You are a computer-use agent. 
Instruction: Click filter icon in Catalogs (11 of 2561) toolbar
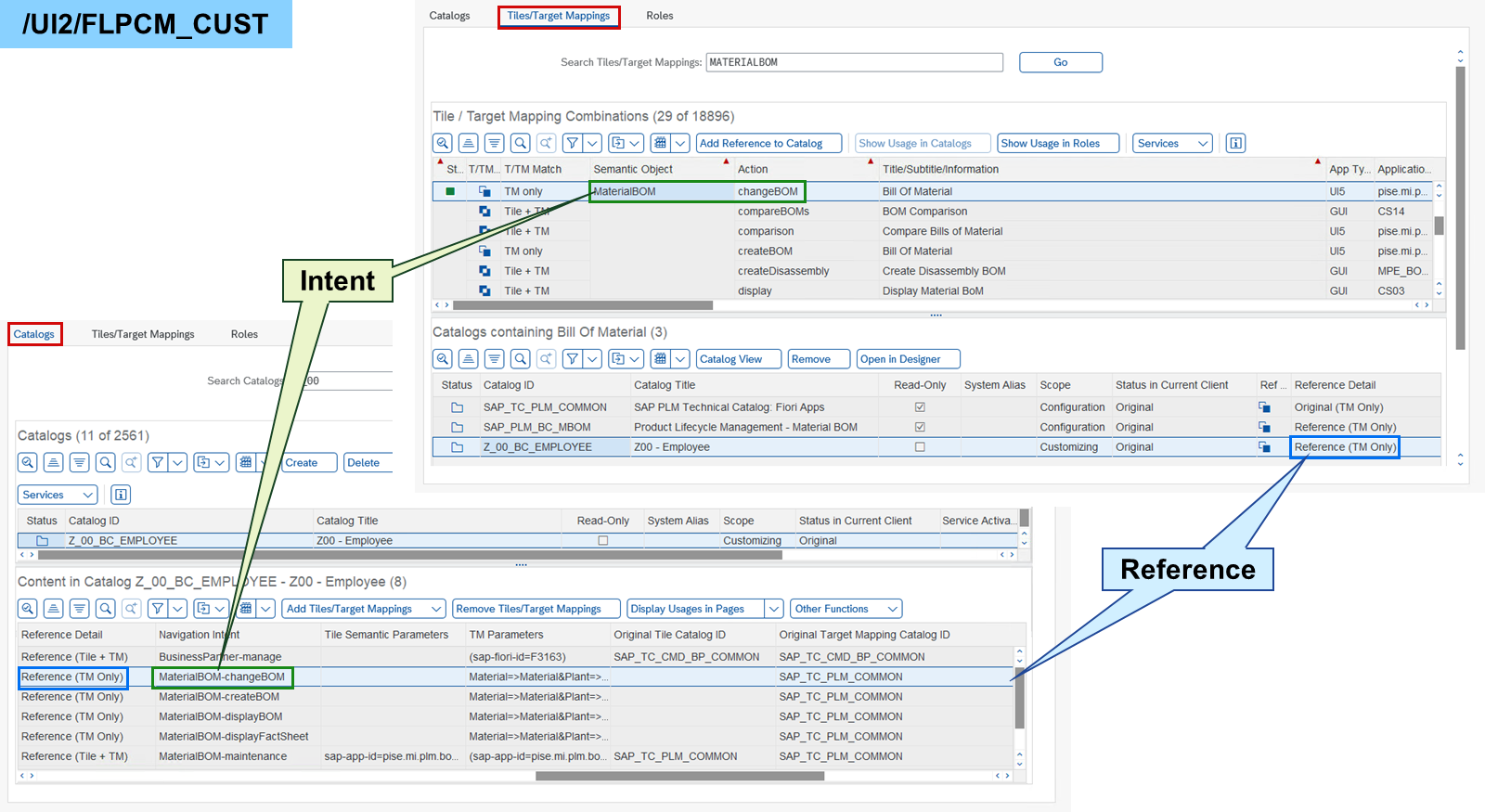[158, 462]
